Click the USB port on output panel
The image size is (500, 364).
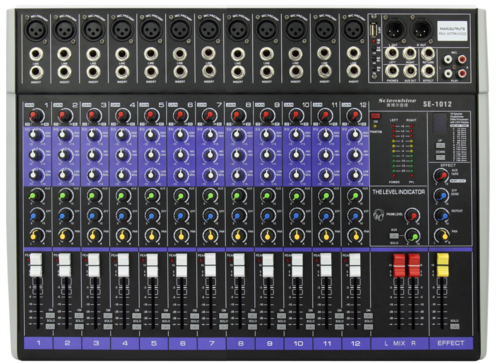[374, 30]
